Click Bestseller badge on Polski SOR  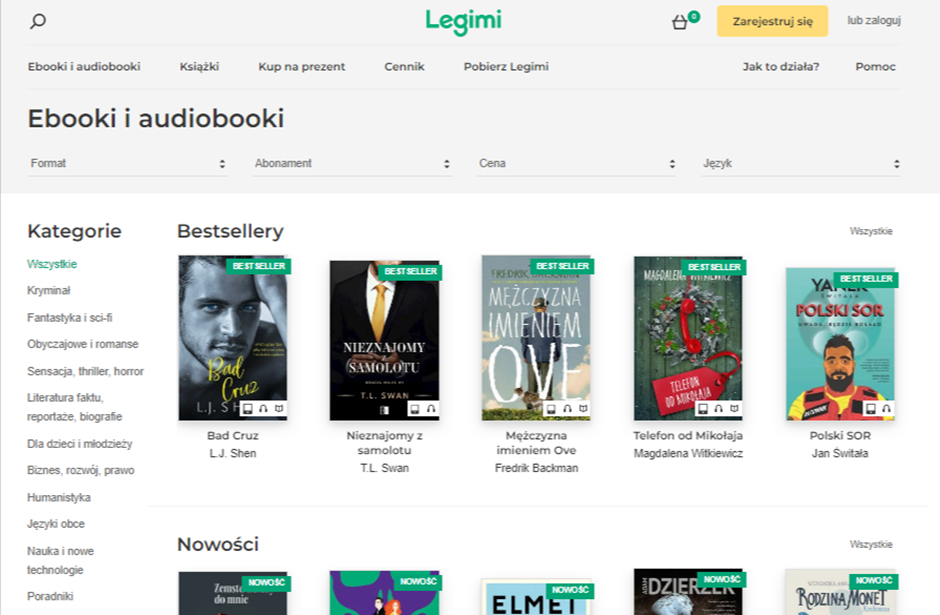point(866,279)
